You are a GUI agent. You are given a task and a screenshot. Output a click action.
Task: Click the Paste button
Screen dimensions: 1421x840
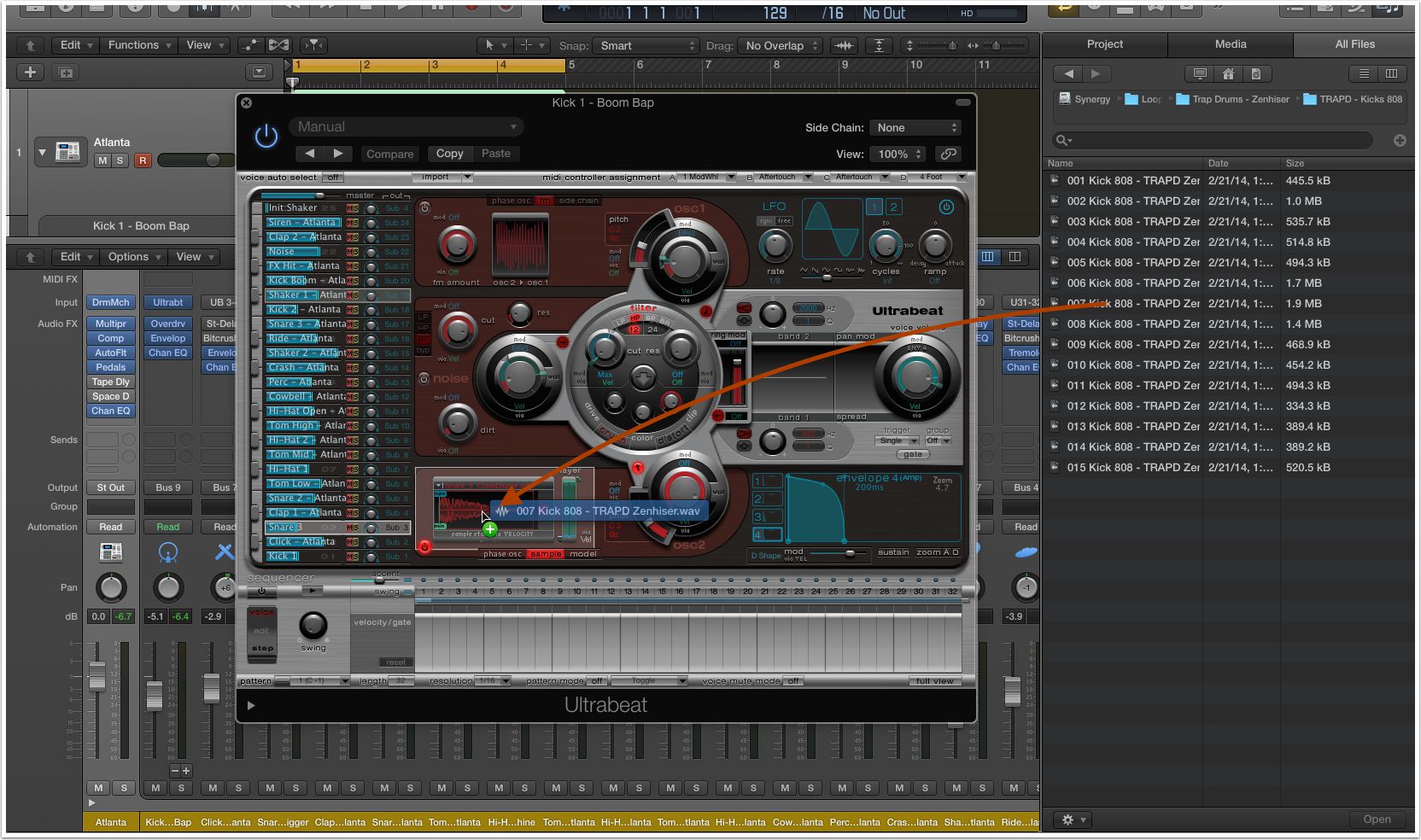[x=495, y=154]
